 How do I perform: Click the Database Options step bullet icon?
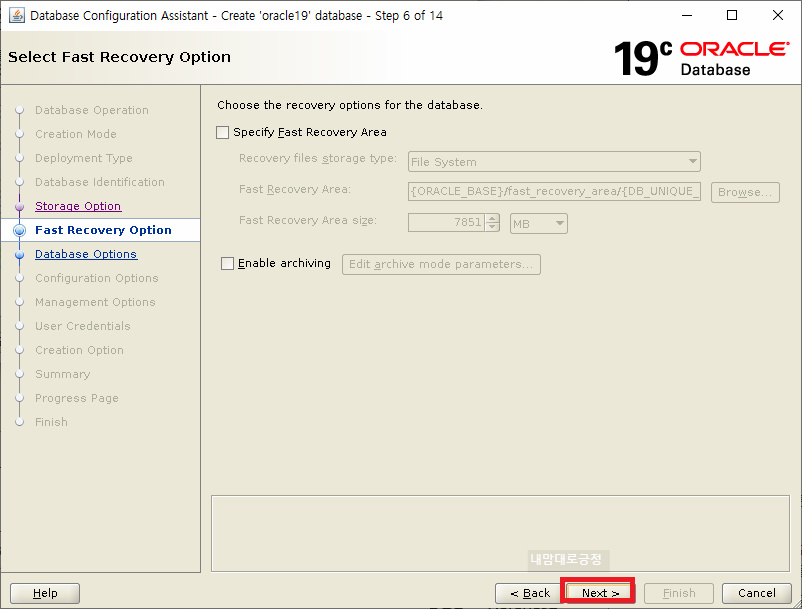tap(19, 255)
